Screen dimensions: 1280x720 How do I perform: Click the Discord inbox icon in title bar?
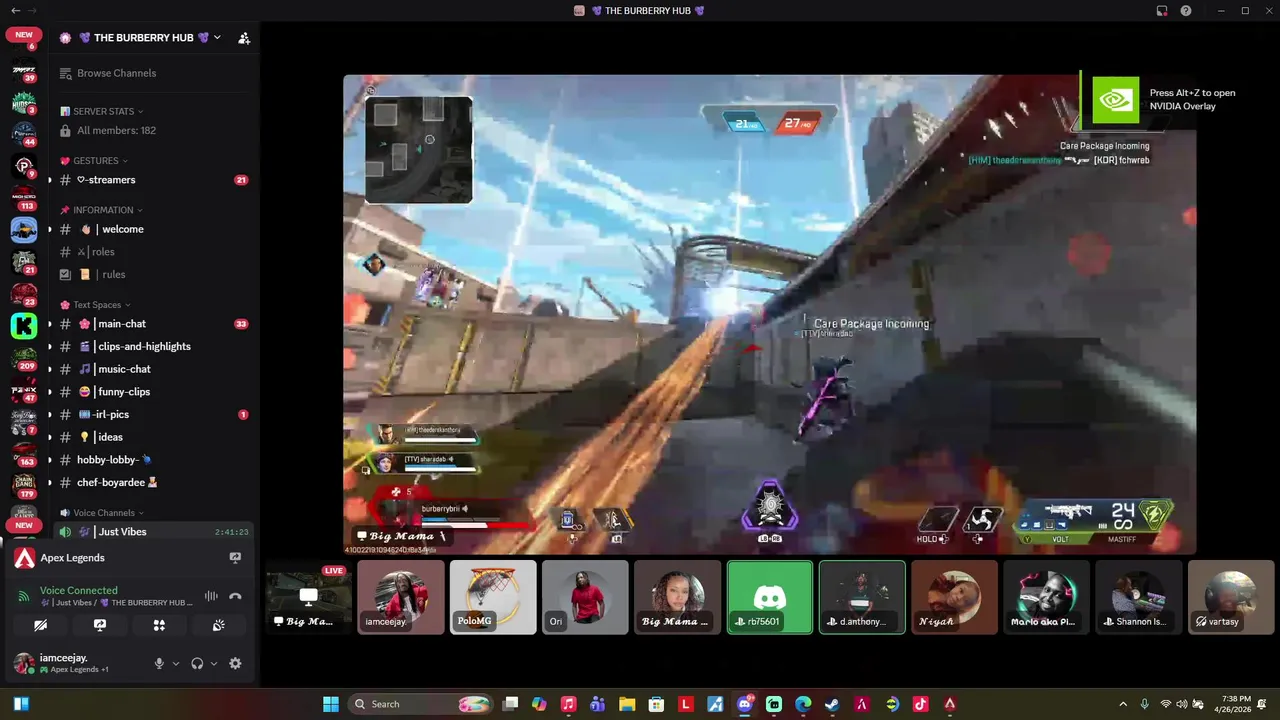1162,11
